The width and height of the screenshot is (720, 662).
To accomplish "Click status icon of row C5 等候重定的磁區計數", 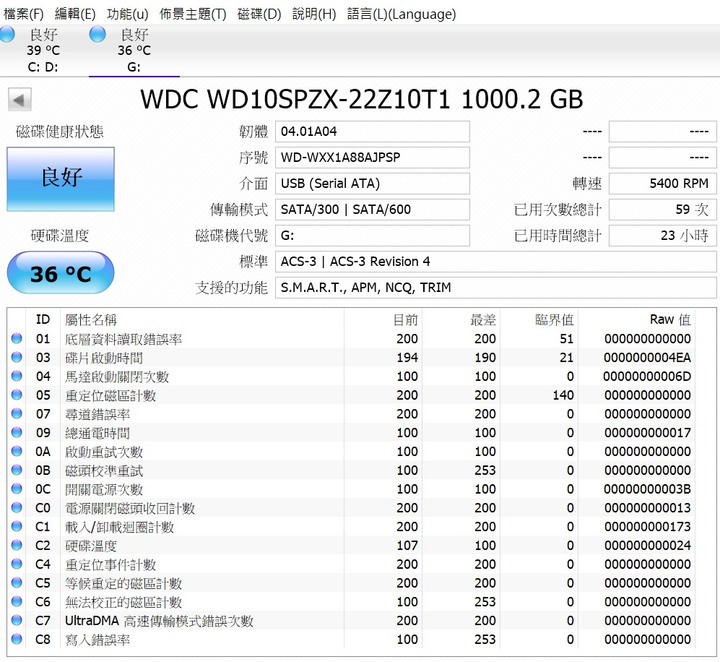I will click(17, 583).
